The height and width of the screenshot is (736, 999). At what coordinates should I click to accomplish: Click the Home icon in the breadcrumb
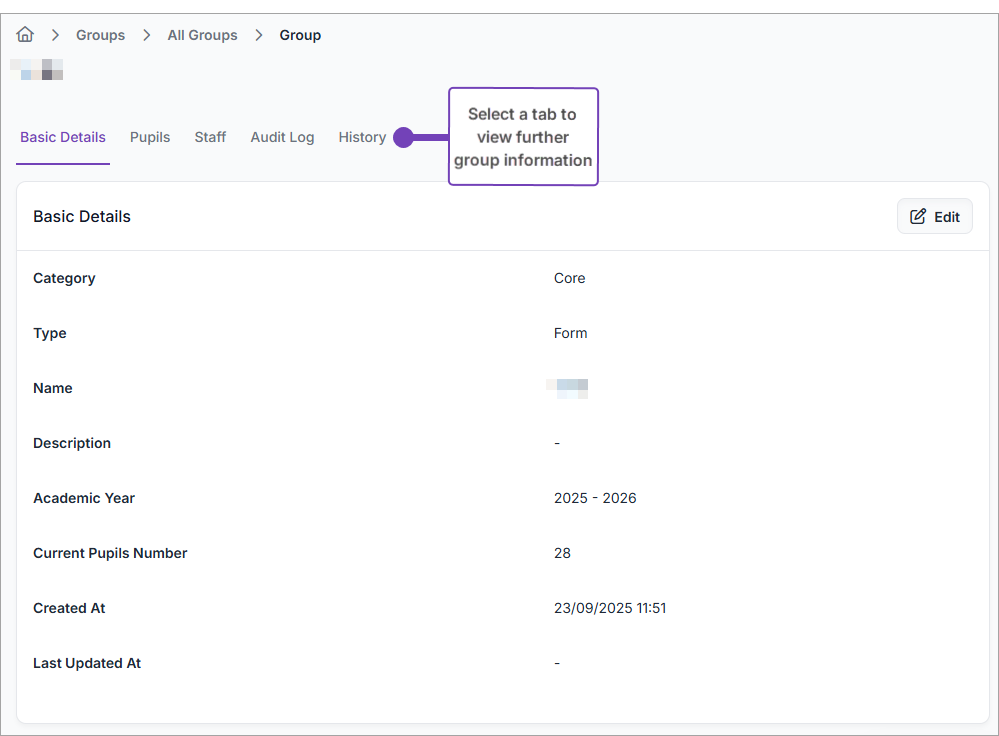coord(25,35)
